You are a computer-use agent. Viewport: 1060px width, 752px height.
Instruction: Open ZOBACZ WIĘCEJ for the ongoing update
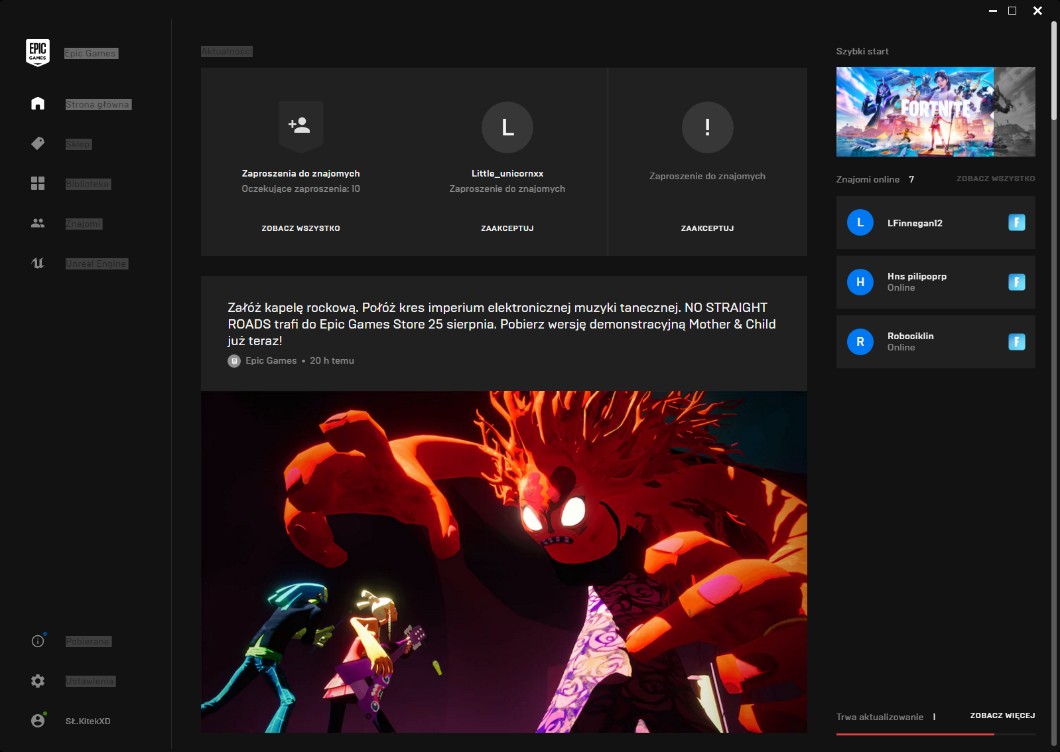coord(1002,716)
